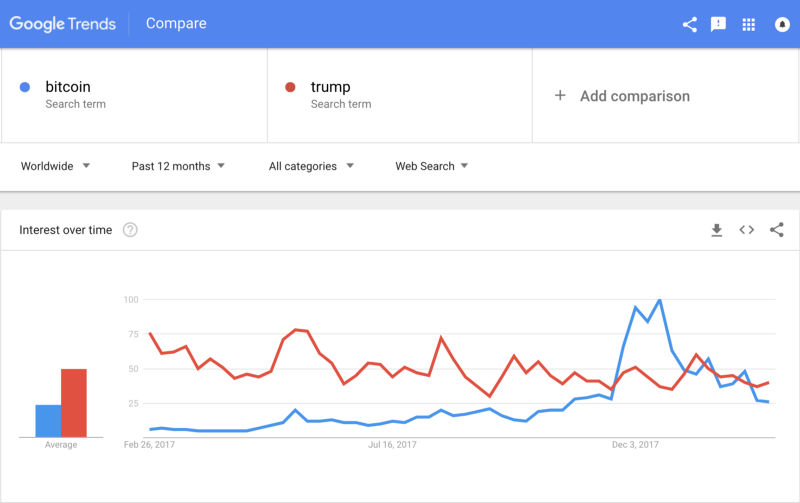Click the red trump average bar

[74, 403]
